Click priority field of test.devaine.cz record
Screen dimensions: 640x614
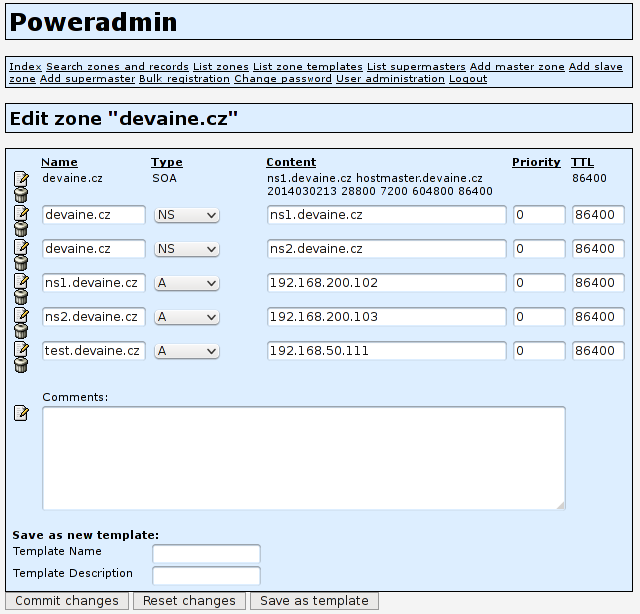539,351
